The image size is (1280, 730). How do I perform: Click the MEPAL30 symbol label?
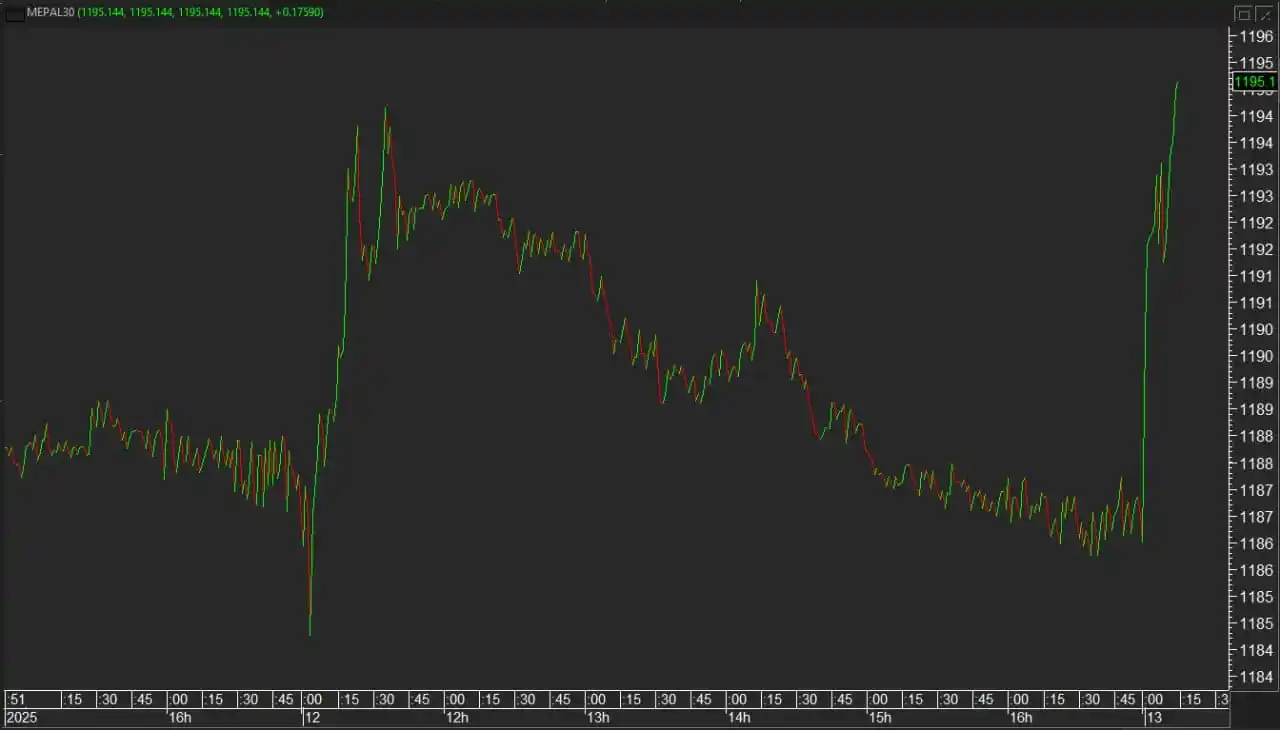[51, 12]
